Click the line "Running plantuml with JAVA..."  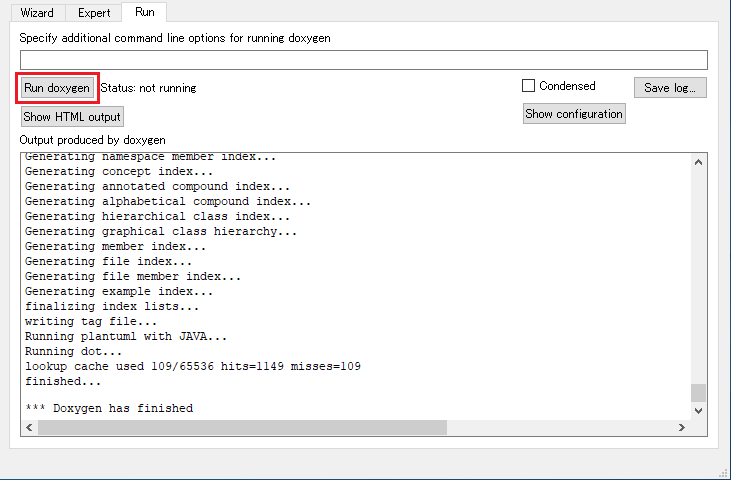point(126,336)
